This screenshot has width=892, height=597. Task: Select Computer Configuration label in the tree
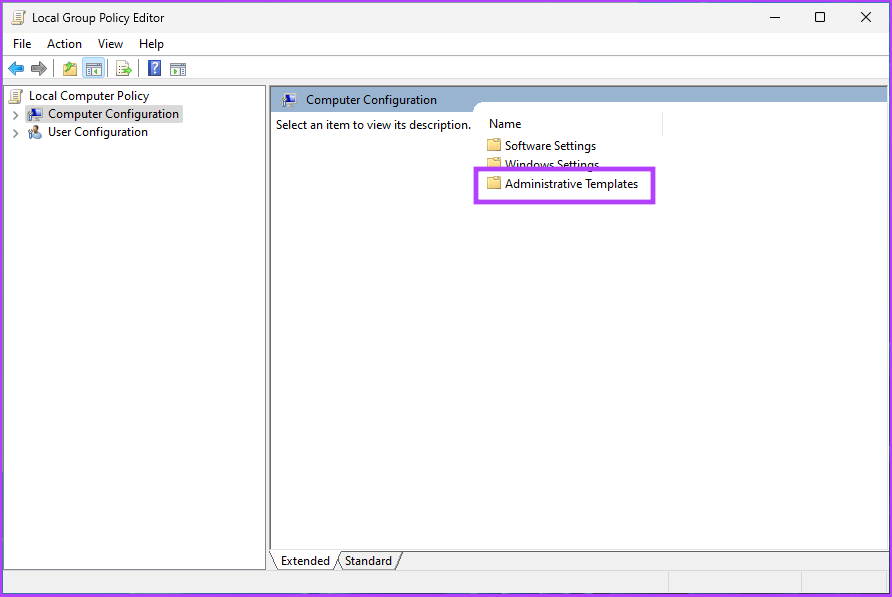tap(113, 114)
